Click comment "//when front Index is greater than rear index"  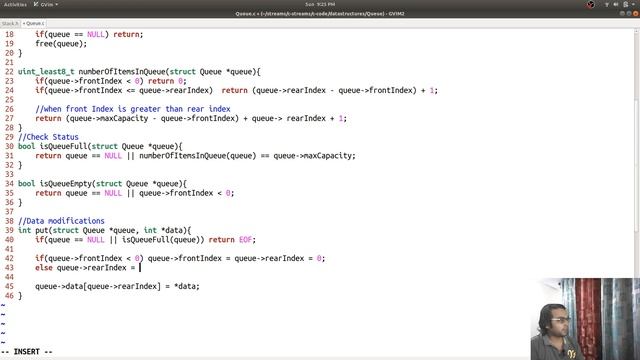click(133, 109)
